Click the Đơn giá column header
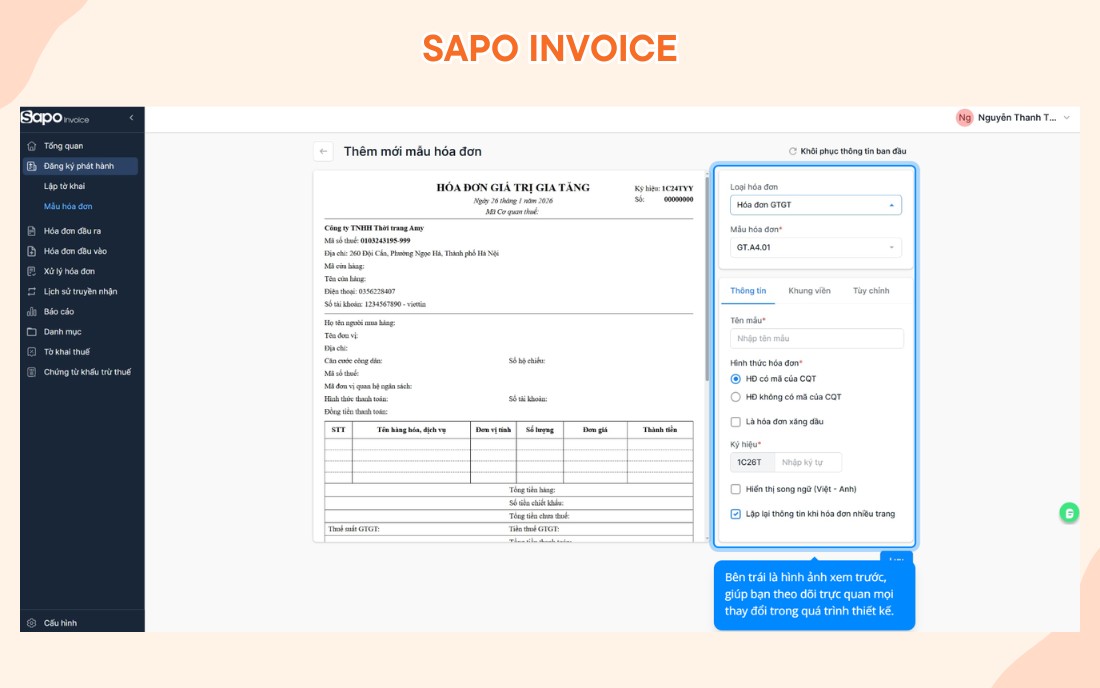1100x688 pixels. pos(595,430)
